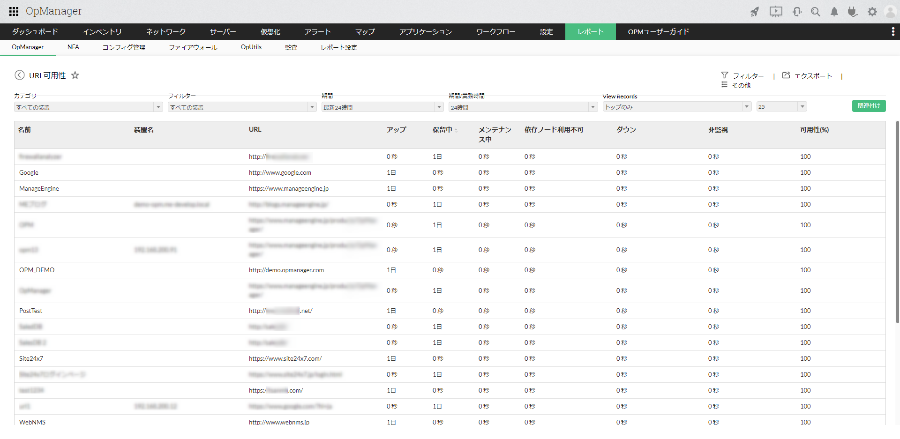Open the user profile avatar
This screenshot has height=439, width=900.
[x=891, y=11]
